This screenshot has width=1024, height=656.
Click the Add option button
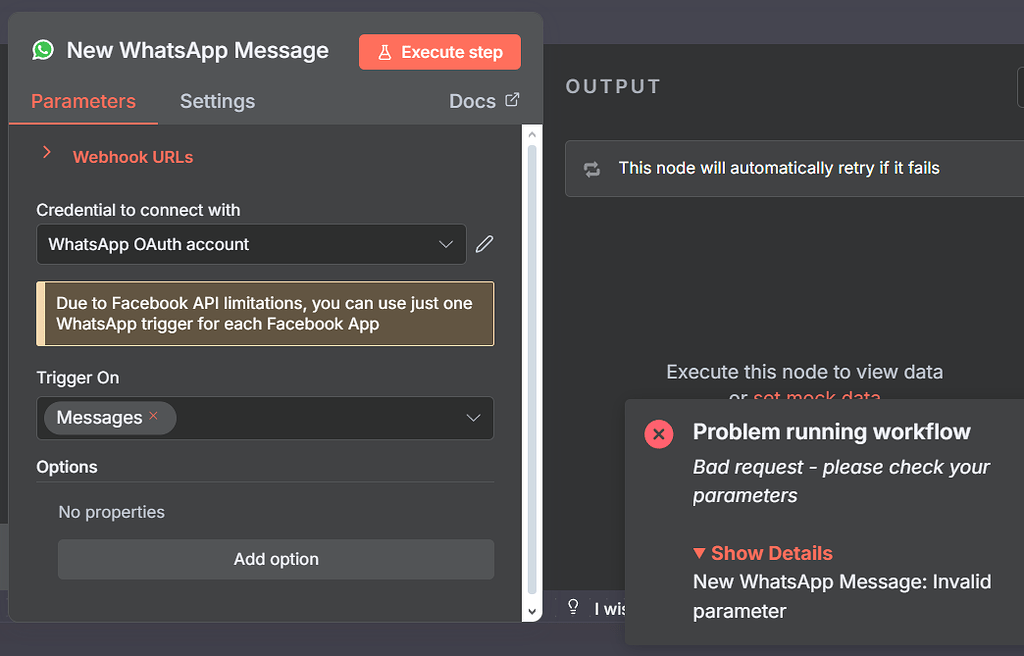coord(275,559)
